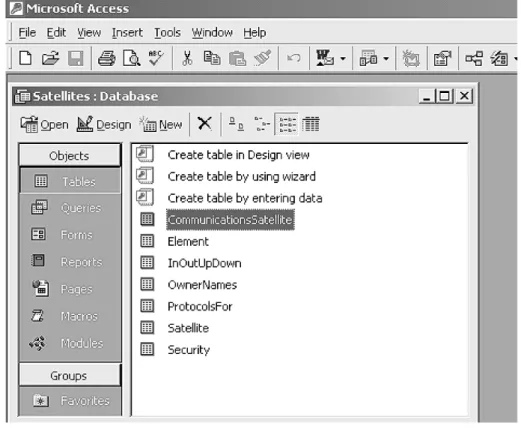Open Print Preview magnifier icon
521x429 pixels.
pos(131,59)
